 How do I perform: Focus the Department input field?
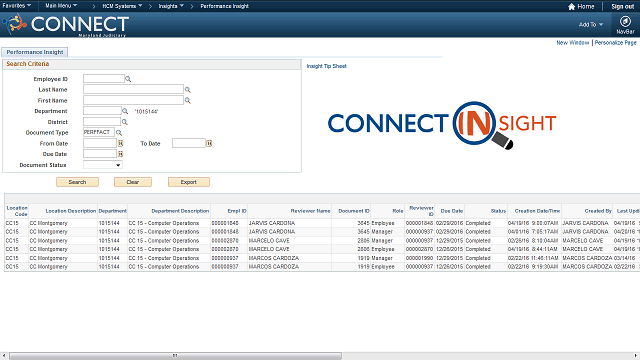[x=102, y=111]
